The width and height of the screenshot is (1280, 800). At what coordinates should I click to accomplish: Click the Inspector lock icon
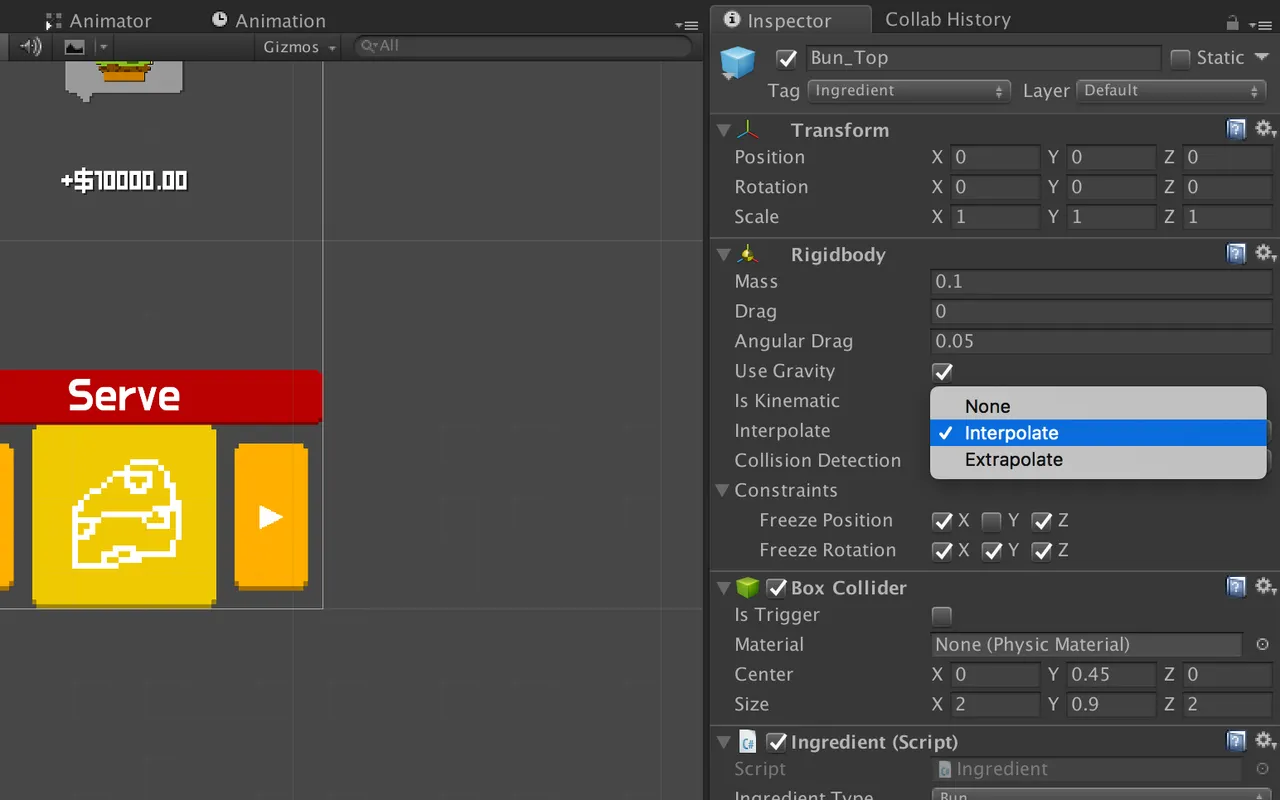pos(1233,22)
